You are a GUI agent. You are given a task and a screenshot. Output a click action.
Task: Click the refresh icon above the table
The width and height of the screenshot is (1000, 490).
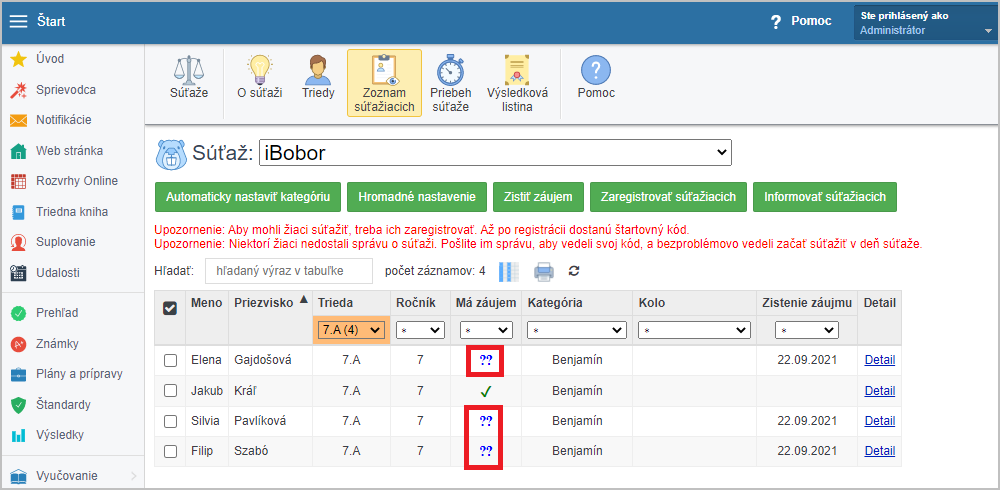click(x=574, y=271)
